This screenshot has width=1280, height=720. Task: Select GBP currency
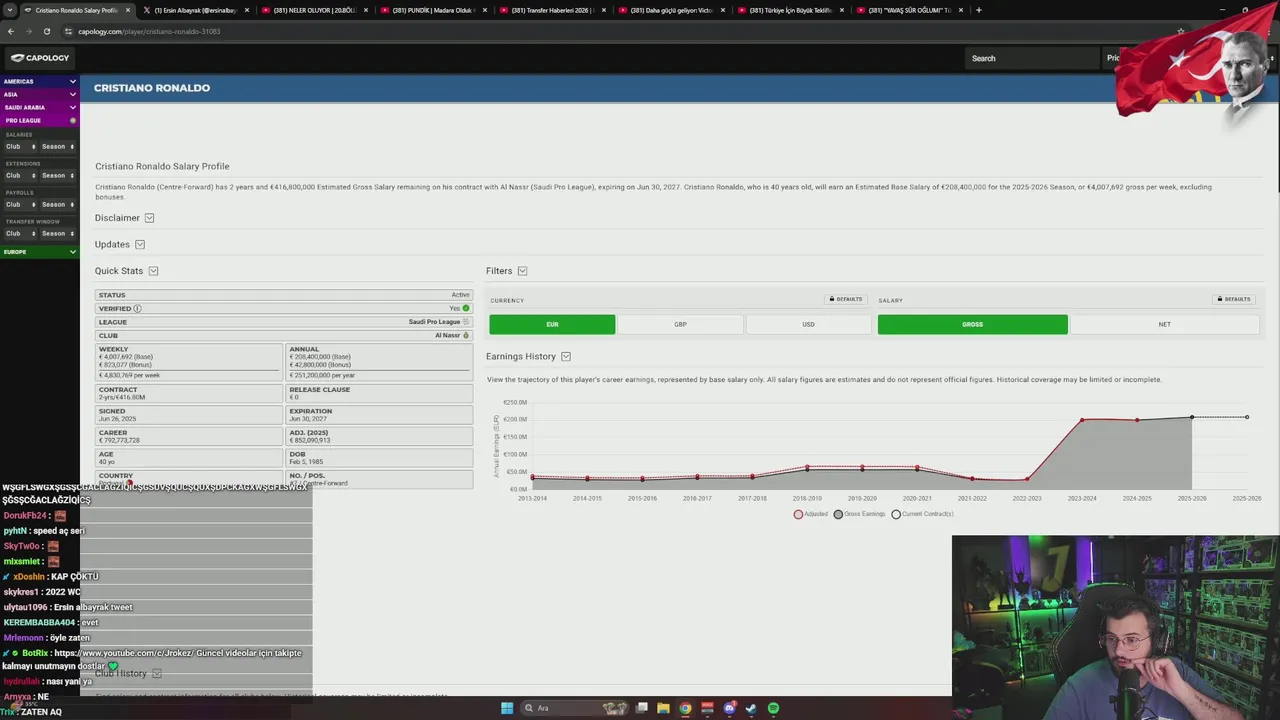(680, 324)
